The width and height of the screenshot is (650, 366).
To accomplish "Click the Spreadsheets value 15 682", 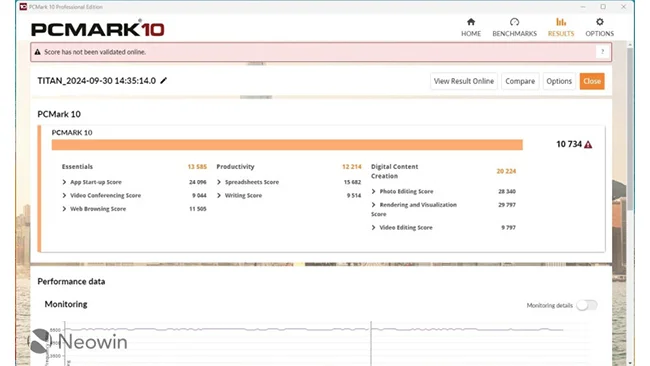I will pyautogui.click(x=352, y=182).
